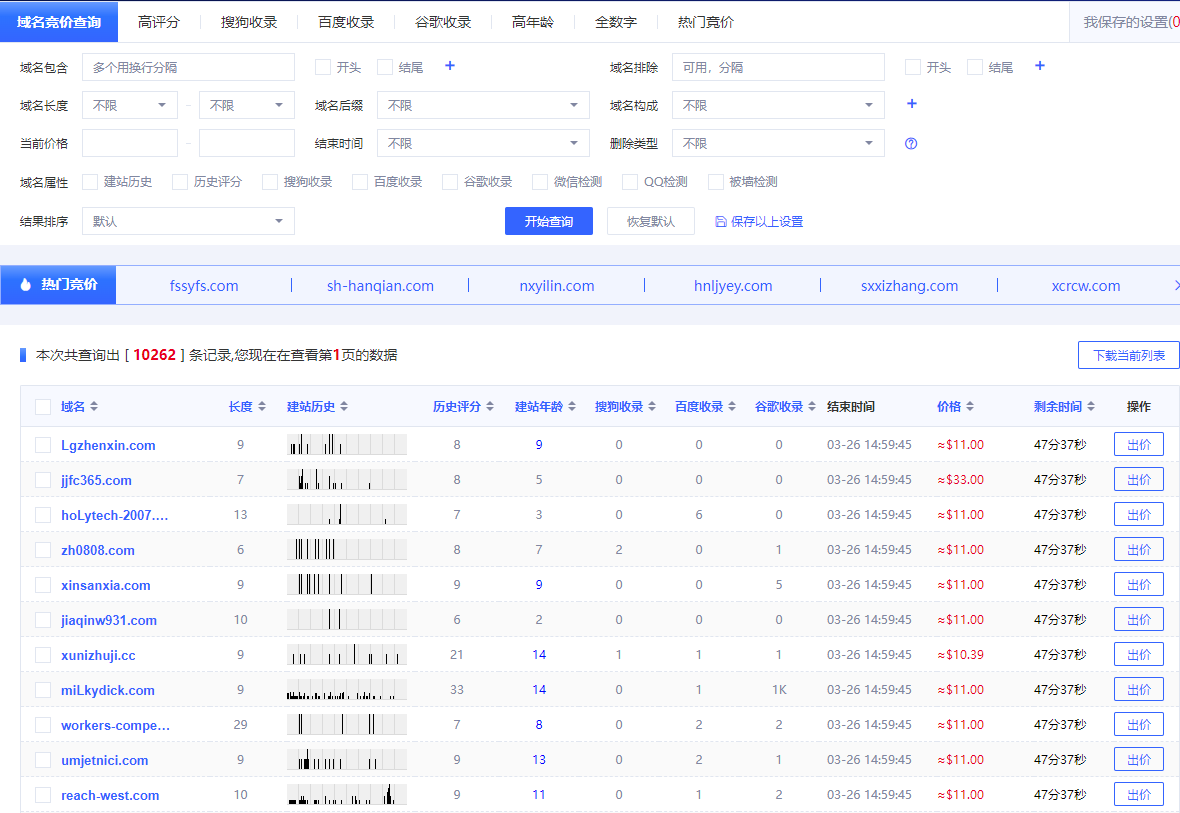Sort by 长度 column arrows
Image resolution: width=1180 pixels, height=813 pixels.
(262, 406)
